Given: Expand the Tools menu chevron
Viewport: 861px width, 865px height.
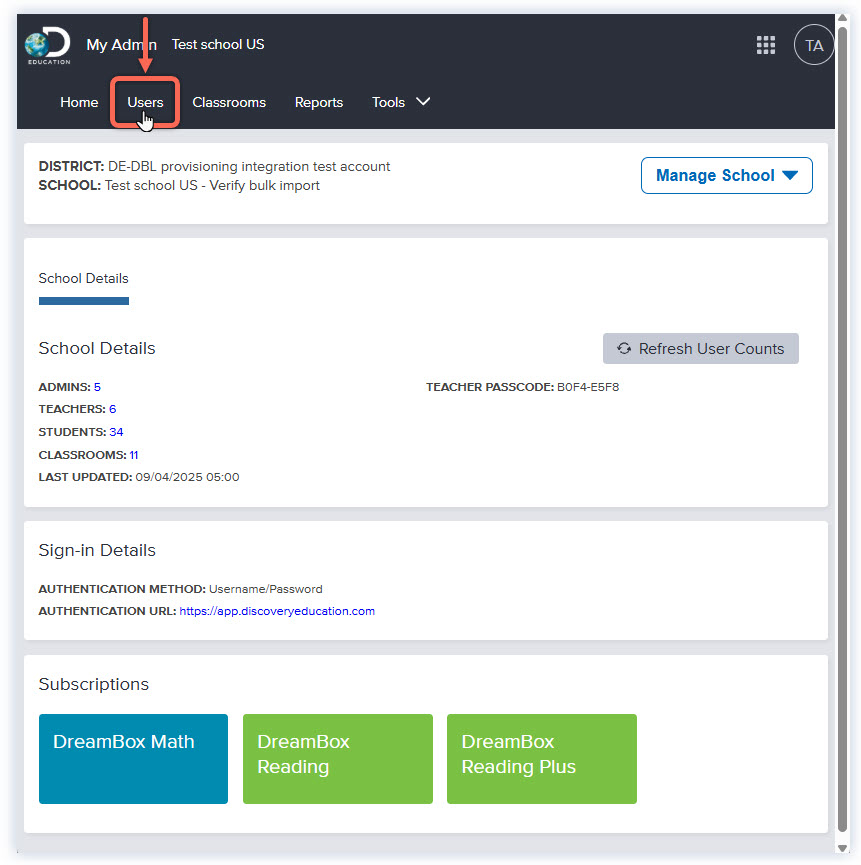Looking at the screenshot, I should 423,102.
